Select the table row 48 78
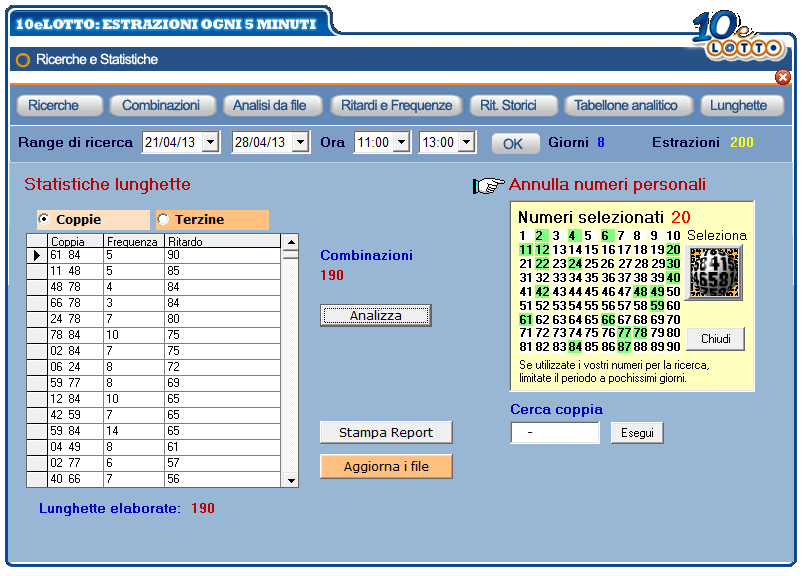 (x=153, y=287)
